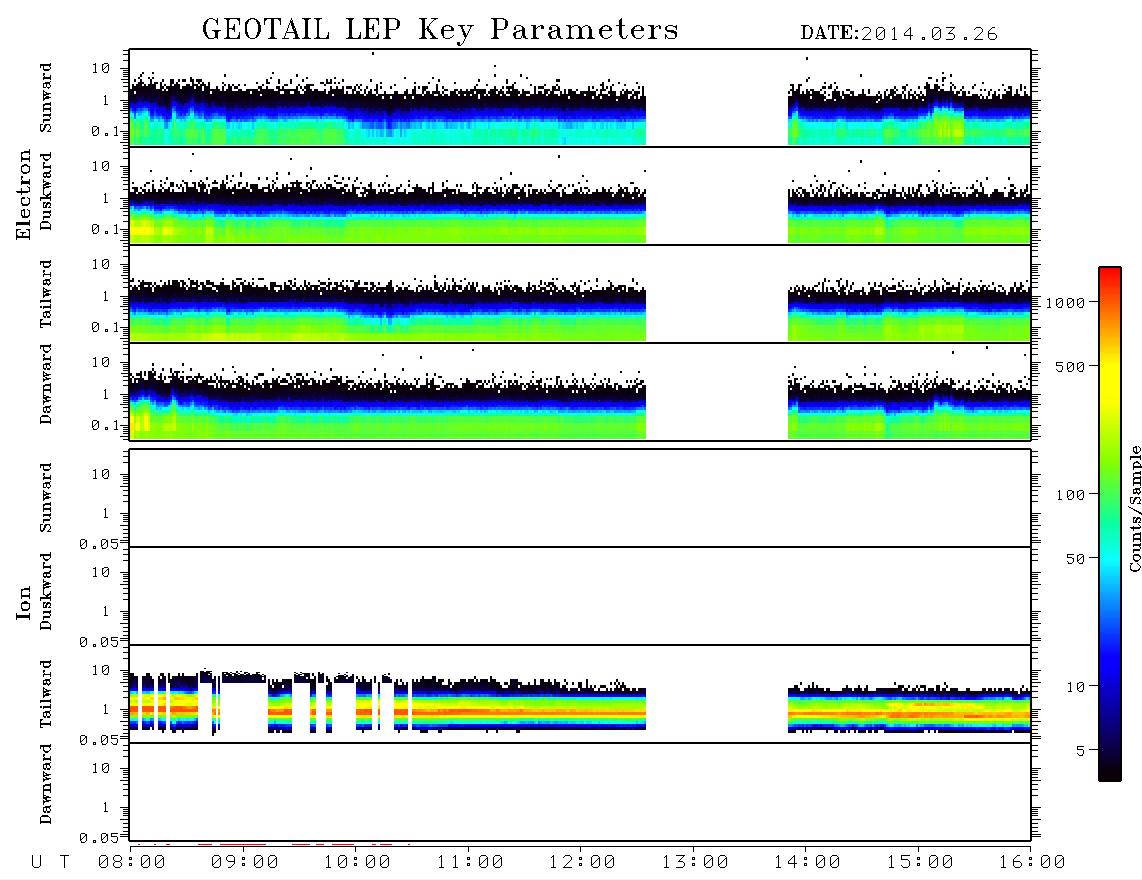The width and height of the screenshot is (1142, 880).
Task: Select the Electron Dawnward panel label
Action: 46,384
